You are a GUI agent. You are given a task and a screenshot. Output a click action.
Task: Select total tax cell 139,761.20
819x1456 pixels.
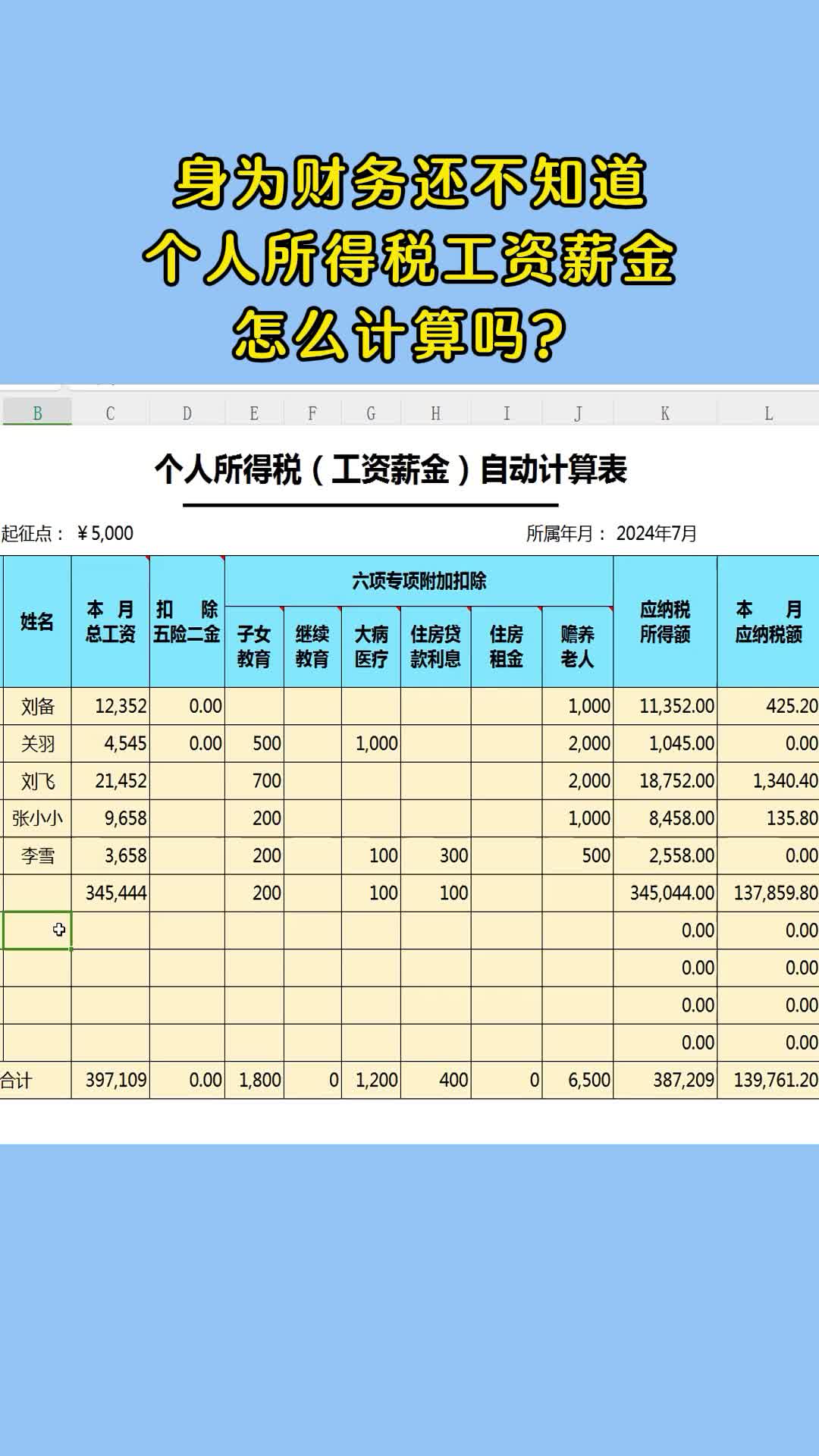(x=768, y=1080)
